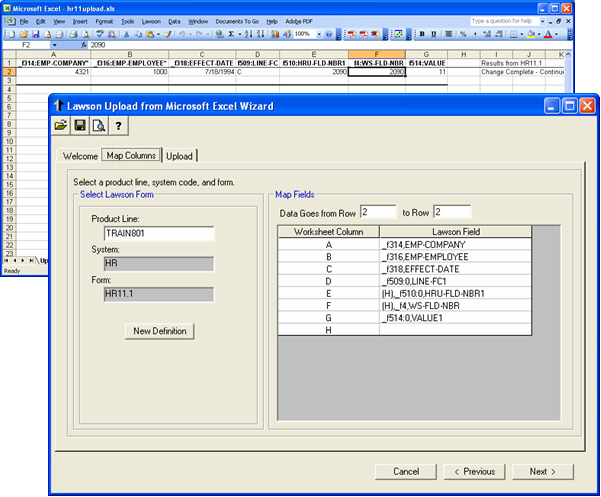Open the File menu in Excel

tap(24, 21)
